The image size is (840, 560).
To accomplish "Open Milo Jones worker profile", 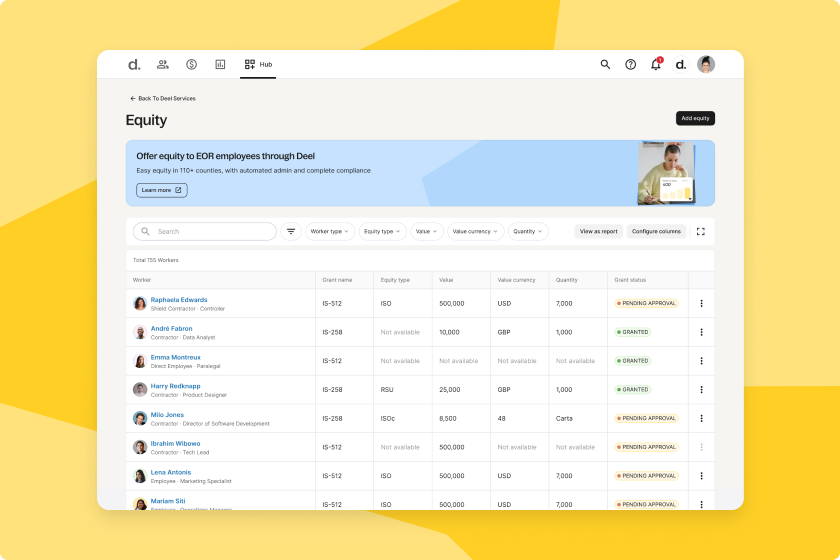I will (x=167, y=415).
